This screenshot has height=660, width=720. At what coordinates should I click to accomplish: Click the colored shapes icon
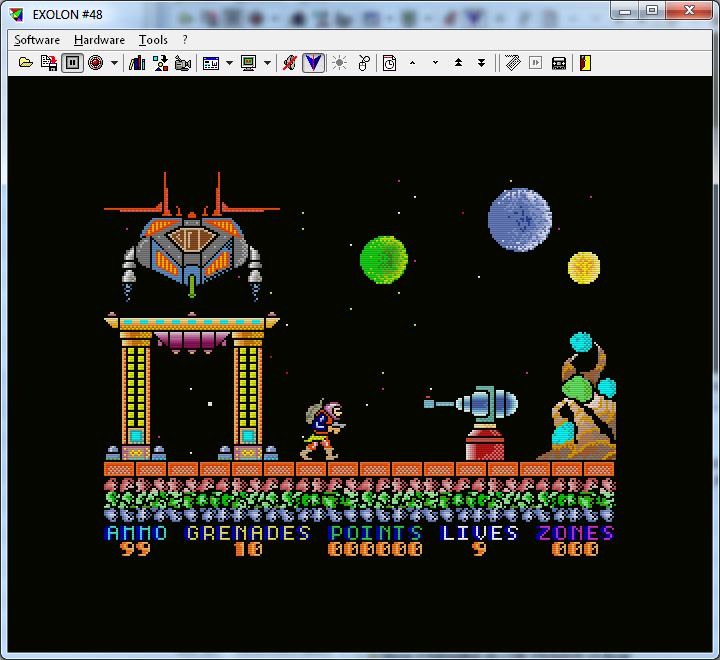pos(160,63)
